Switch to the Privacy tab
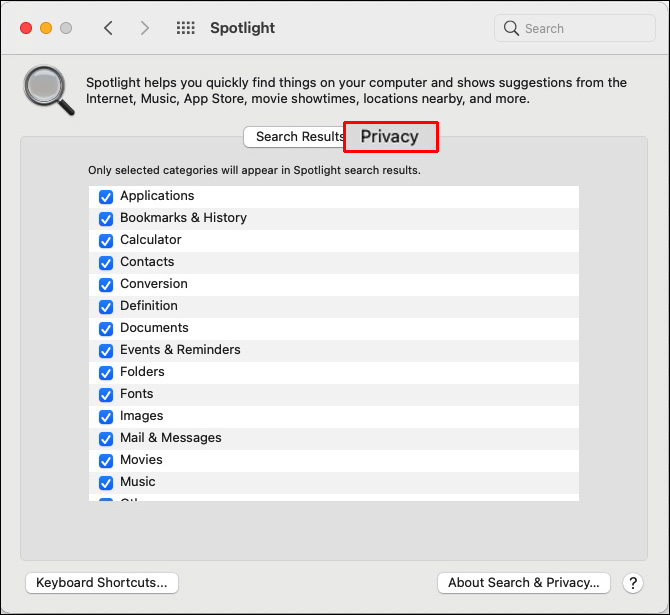Viewport: 670px width, 615px height. point(390,137)
